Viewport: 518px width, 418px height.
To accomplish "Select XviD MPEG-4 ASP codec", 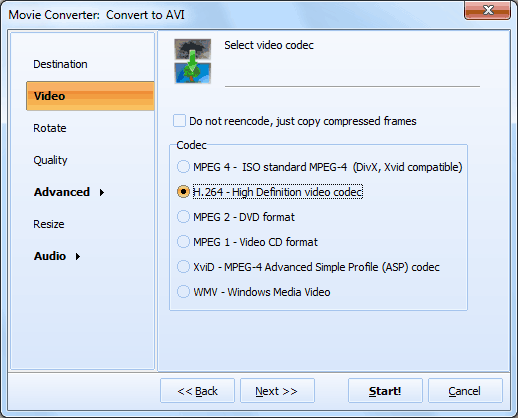I will click(x=183, y=267).
